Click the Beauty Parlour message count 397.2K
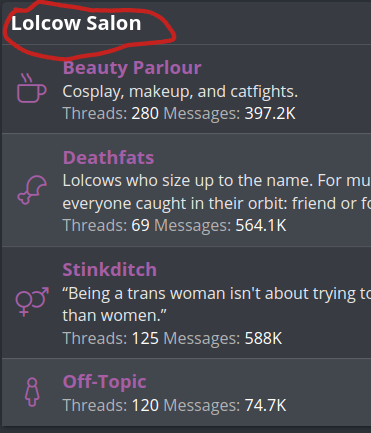The height and width of the screenshot is (433, 371). pyautogui.click(x=270, y=113)
